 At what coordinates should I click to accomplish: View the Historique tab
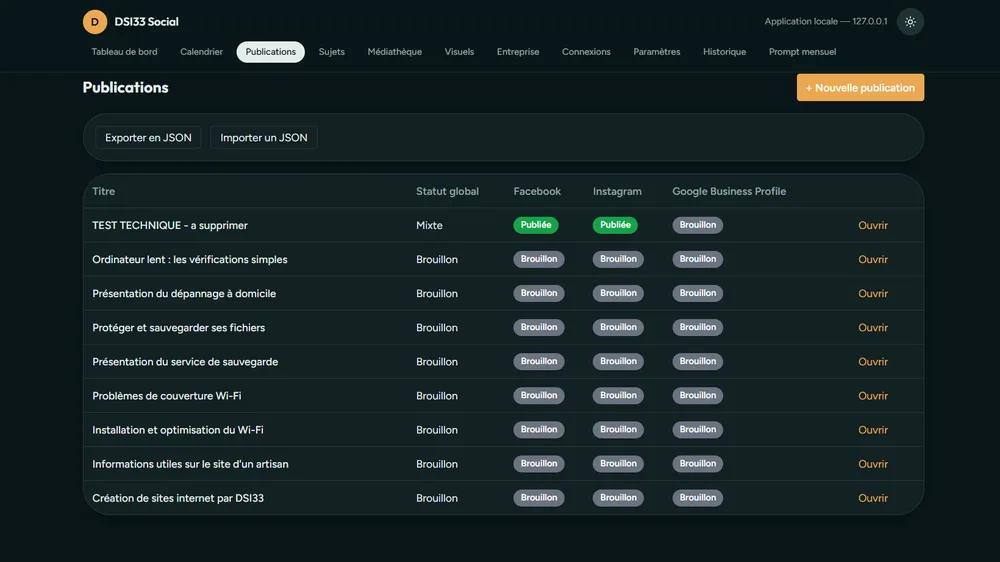pyautogui.click(x=724, y=52)
